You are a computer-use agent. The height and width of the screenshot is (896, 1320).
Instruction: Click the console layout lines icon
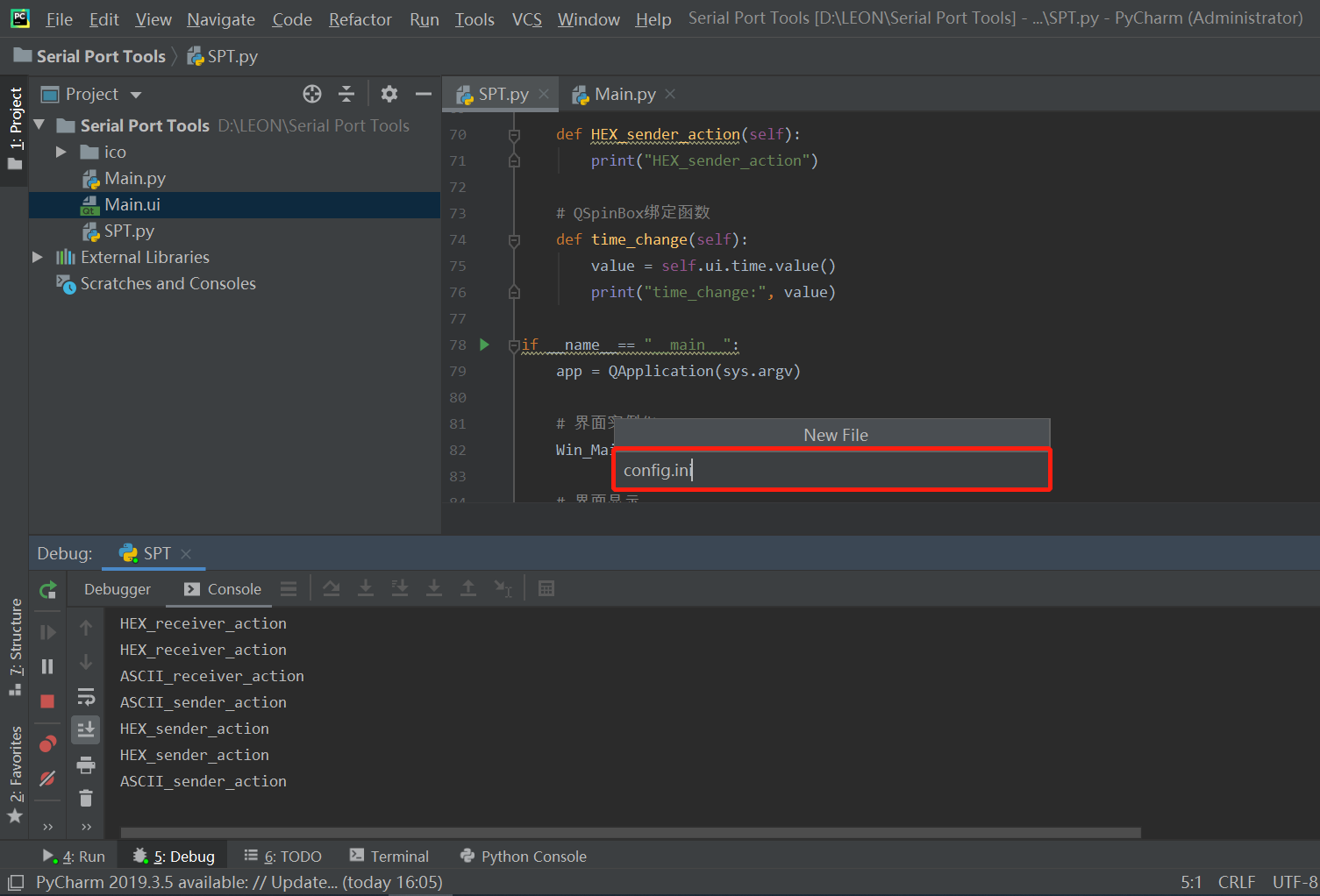pos(289,589)
